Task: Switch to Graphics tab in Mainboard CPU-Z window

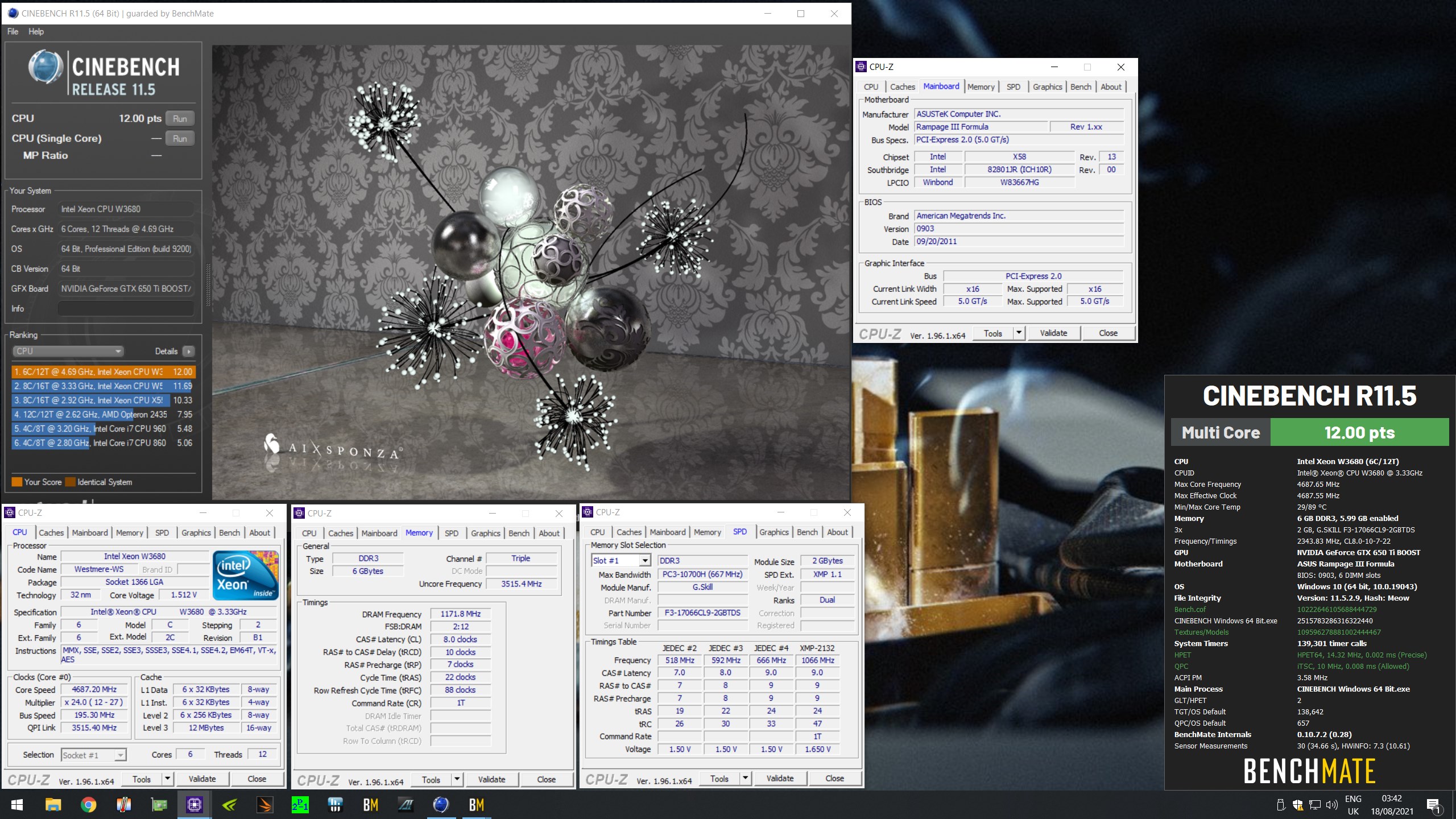Action: [x=1047, y=87]
